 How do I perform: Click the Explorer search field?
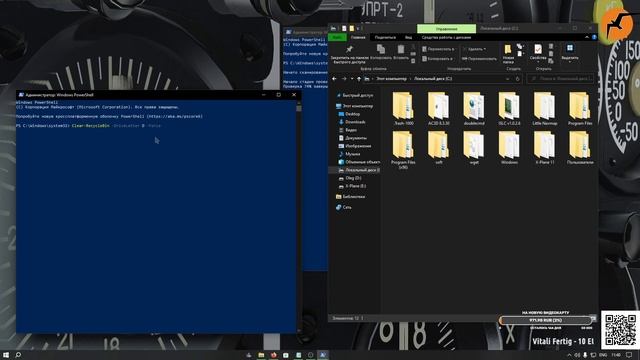click(560, 78)
